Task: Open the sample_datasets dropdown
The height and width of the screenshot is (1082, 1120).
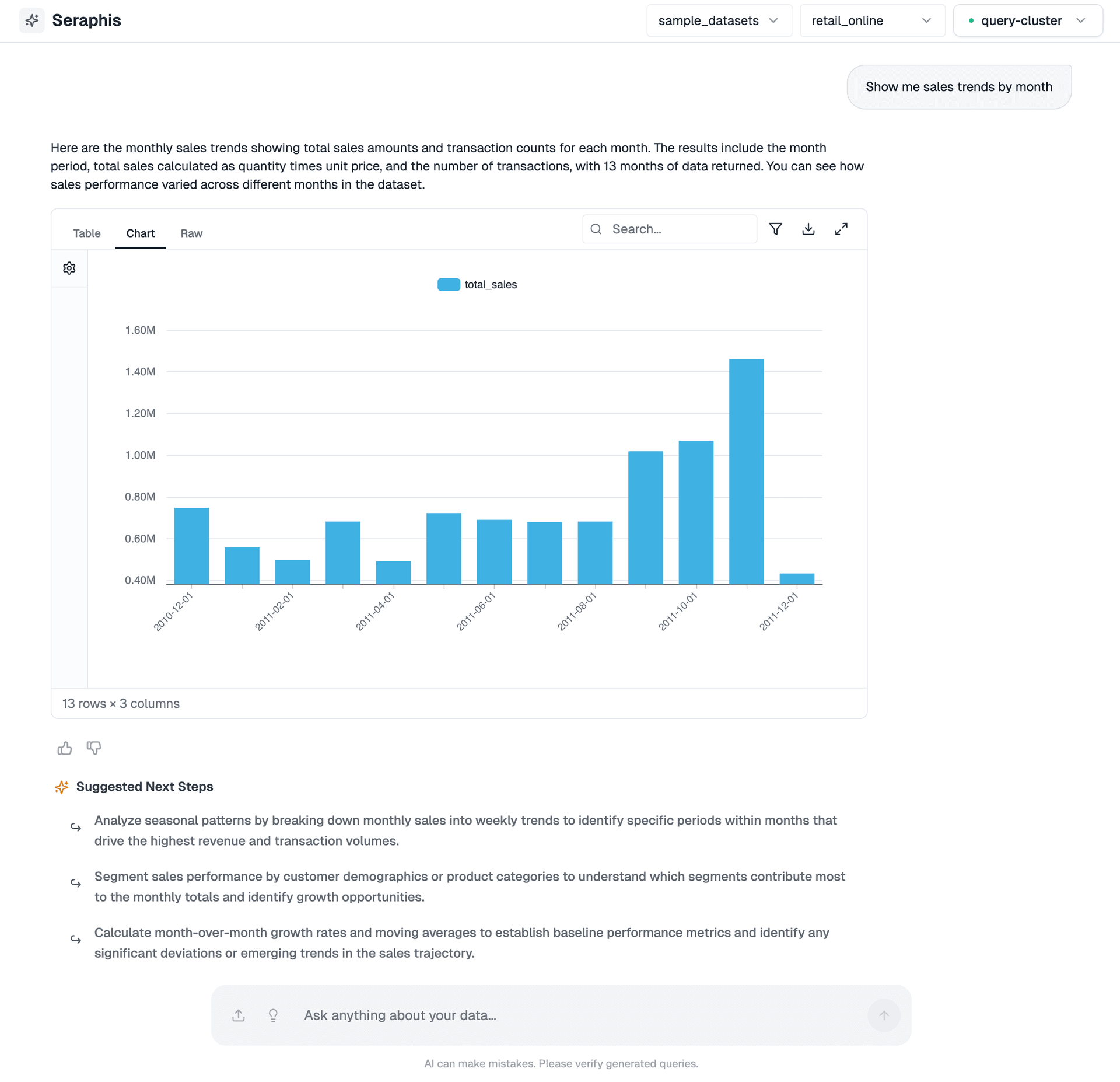Action: (x=719, y=20)
